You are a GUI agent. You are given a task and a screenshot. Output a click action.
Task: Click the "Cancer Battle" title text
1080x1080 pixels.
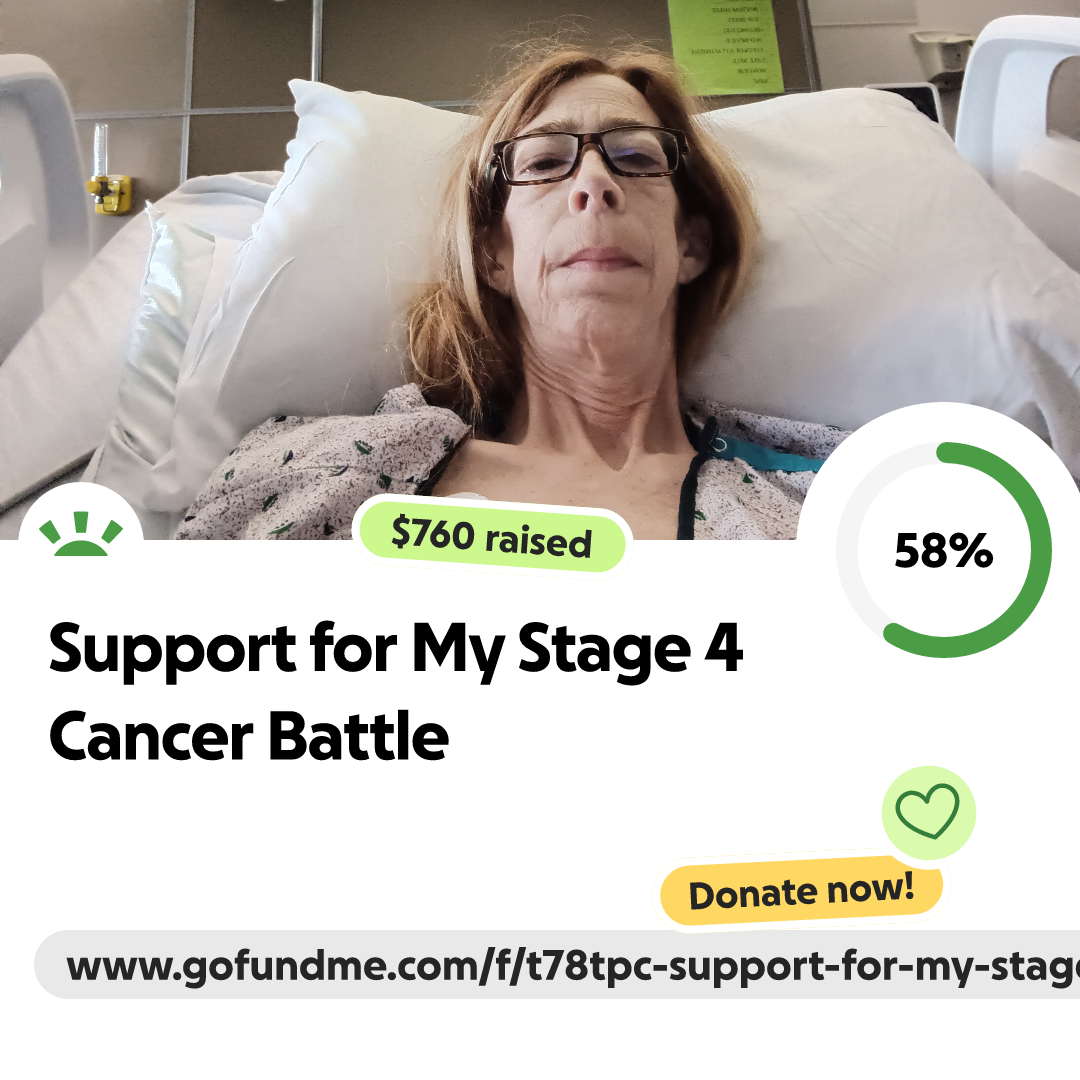point(249,737)
